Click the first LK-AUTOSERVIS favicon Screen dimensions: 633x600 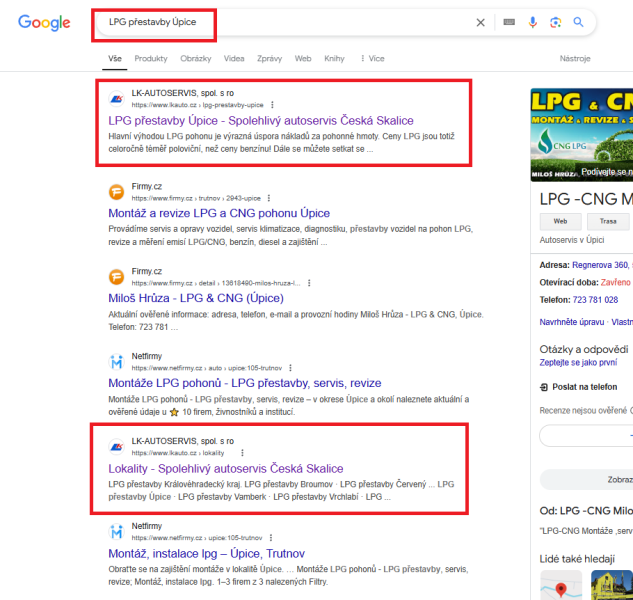click(117, 99)
